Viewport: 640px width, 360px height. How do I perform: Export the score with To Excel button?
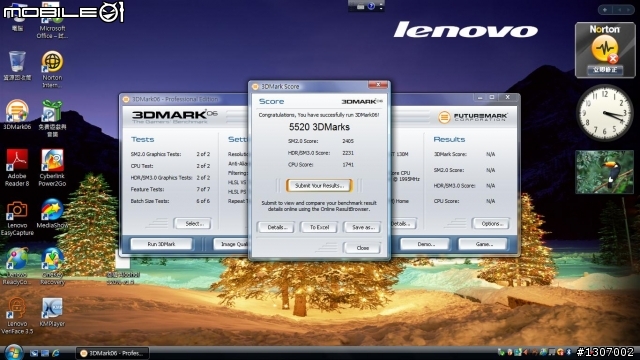point(319,227)
